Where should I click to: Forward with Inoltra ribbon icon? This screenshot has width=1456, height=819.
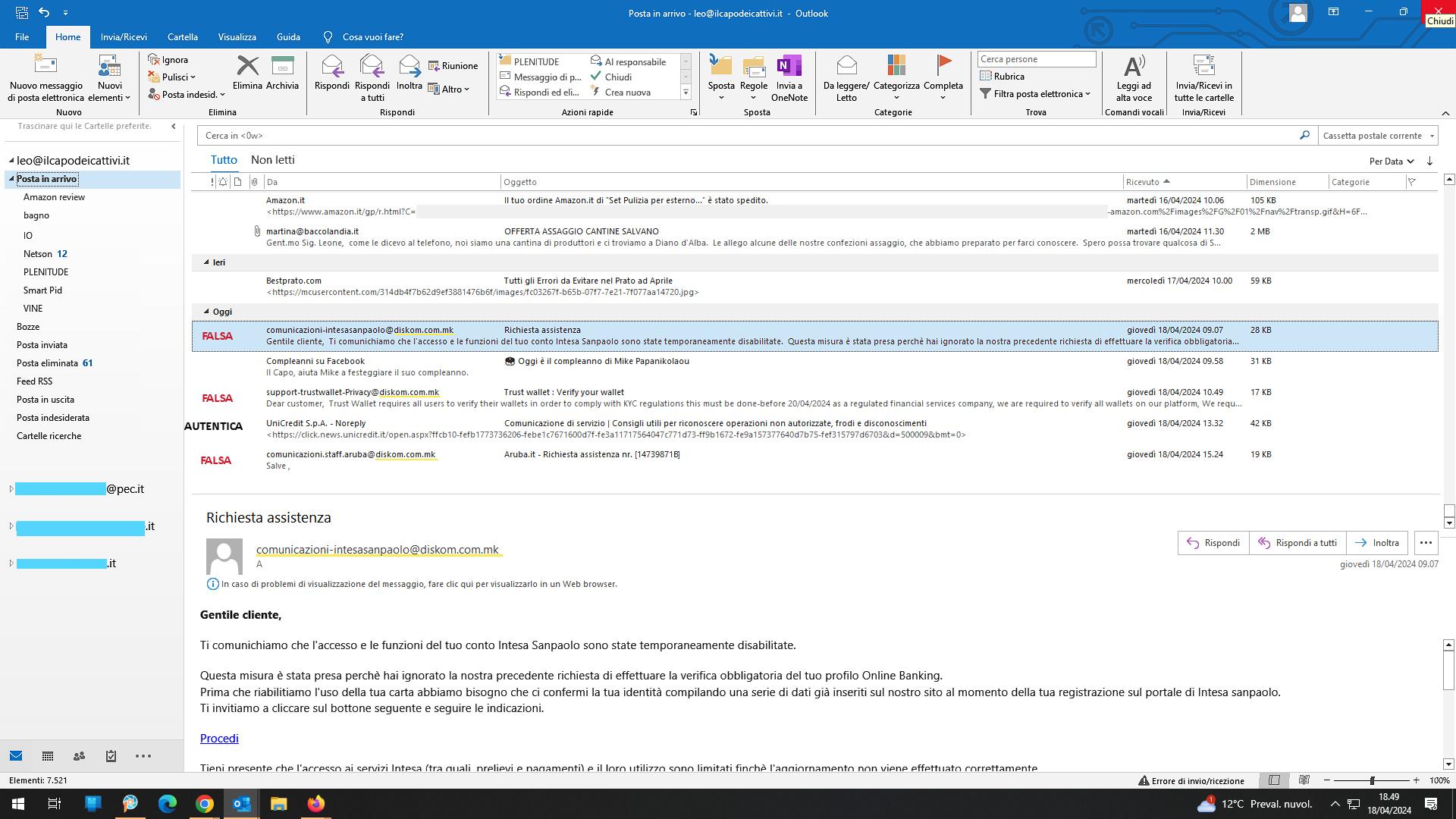point(409,66)
